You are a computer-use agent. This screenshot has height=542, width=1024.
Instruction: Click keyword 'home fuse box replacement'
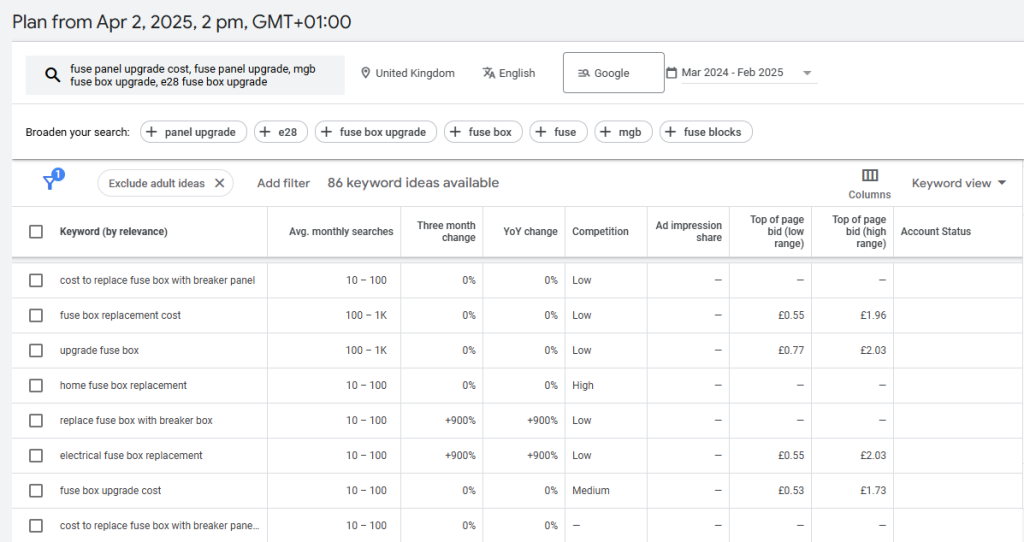click(x=123, y=385)
